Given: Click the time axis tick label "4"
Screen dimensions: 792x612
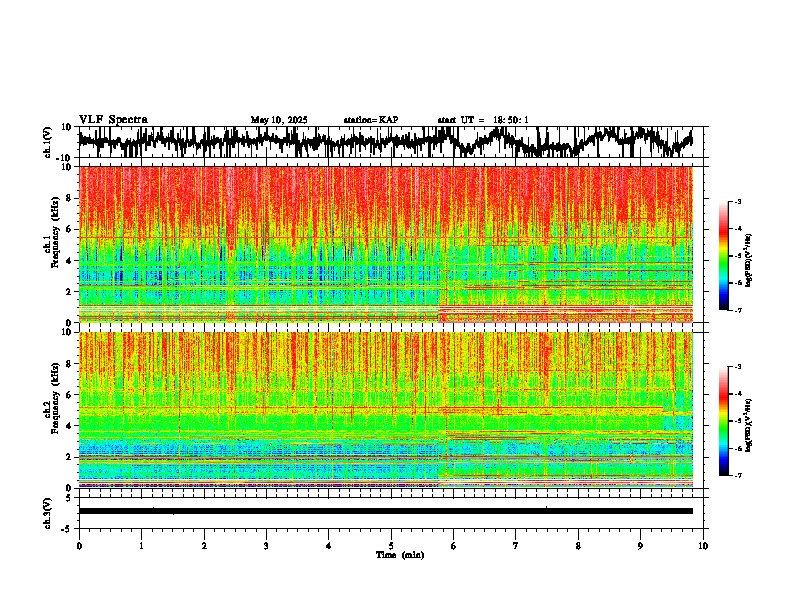Looking at the screenshot, I should click(x=329, y=546).
